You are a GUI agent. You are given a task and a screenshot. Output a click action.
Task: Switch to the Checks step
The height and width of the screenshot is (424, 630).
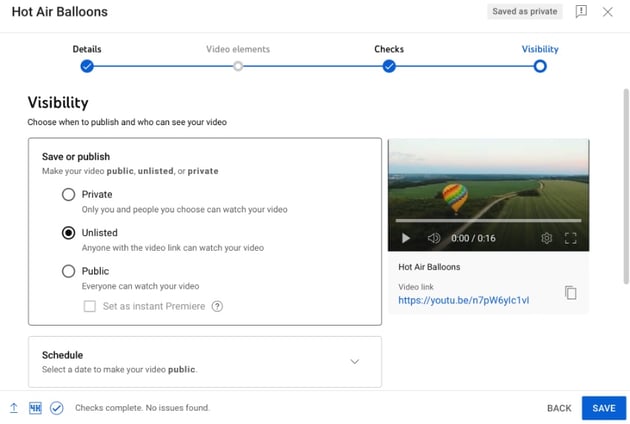coord(389,66)
